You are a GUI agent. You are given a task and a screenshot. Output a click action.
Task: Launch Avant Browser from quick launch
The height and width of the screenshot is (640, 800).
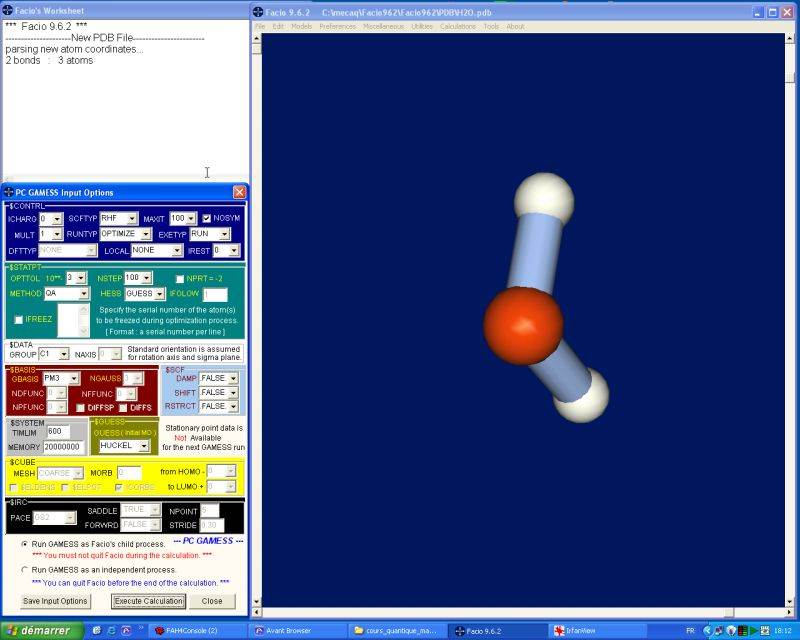pos(126,630)
